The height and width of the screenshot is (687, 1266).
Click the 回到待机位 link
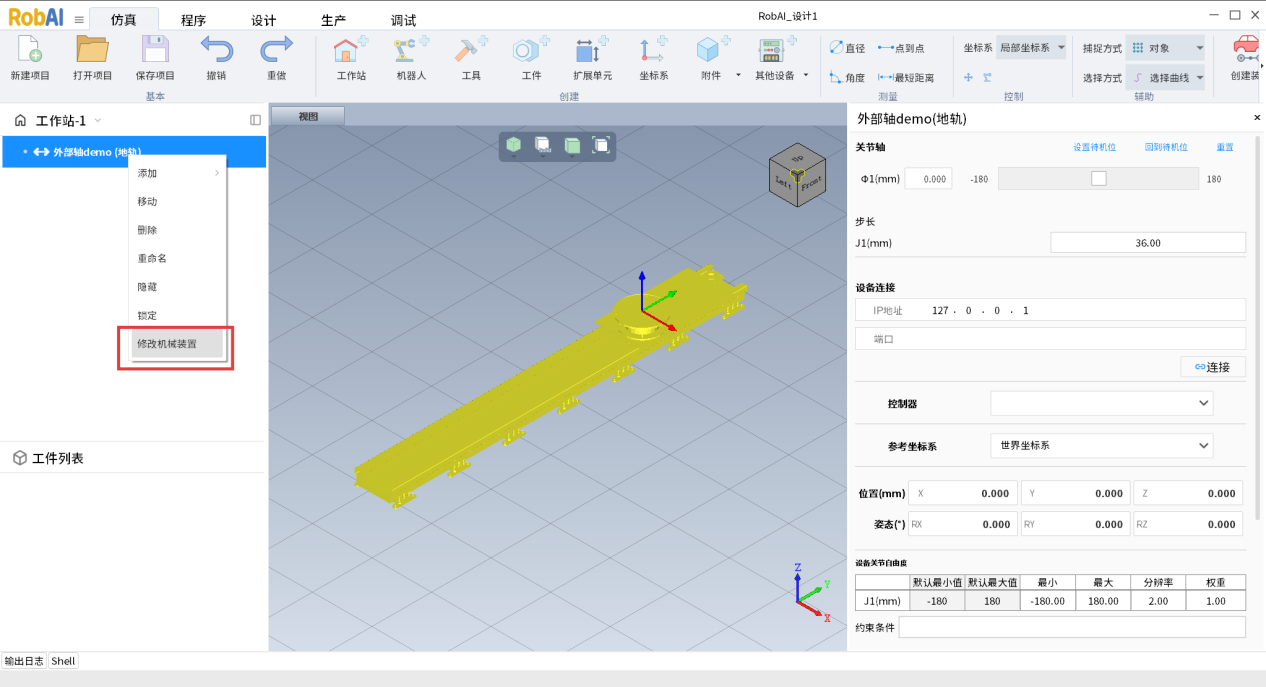1166,147
